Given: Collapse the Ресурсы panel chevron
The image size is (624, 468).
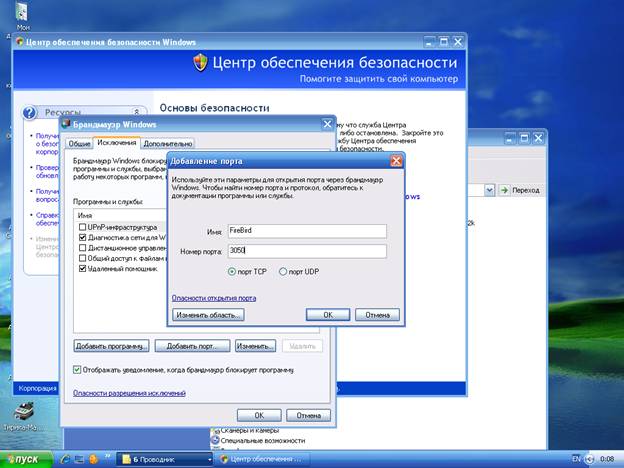Looking at the screenshot, I should [x=136, y=112].
